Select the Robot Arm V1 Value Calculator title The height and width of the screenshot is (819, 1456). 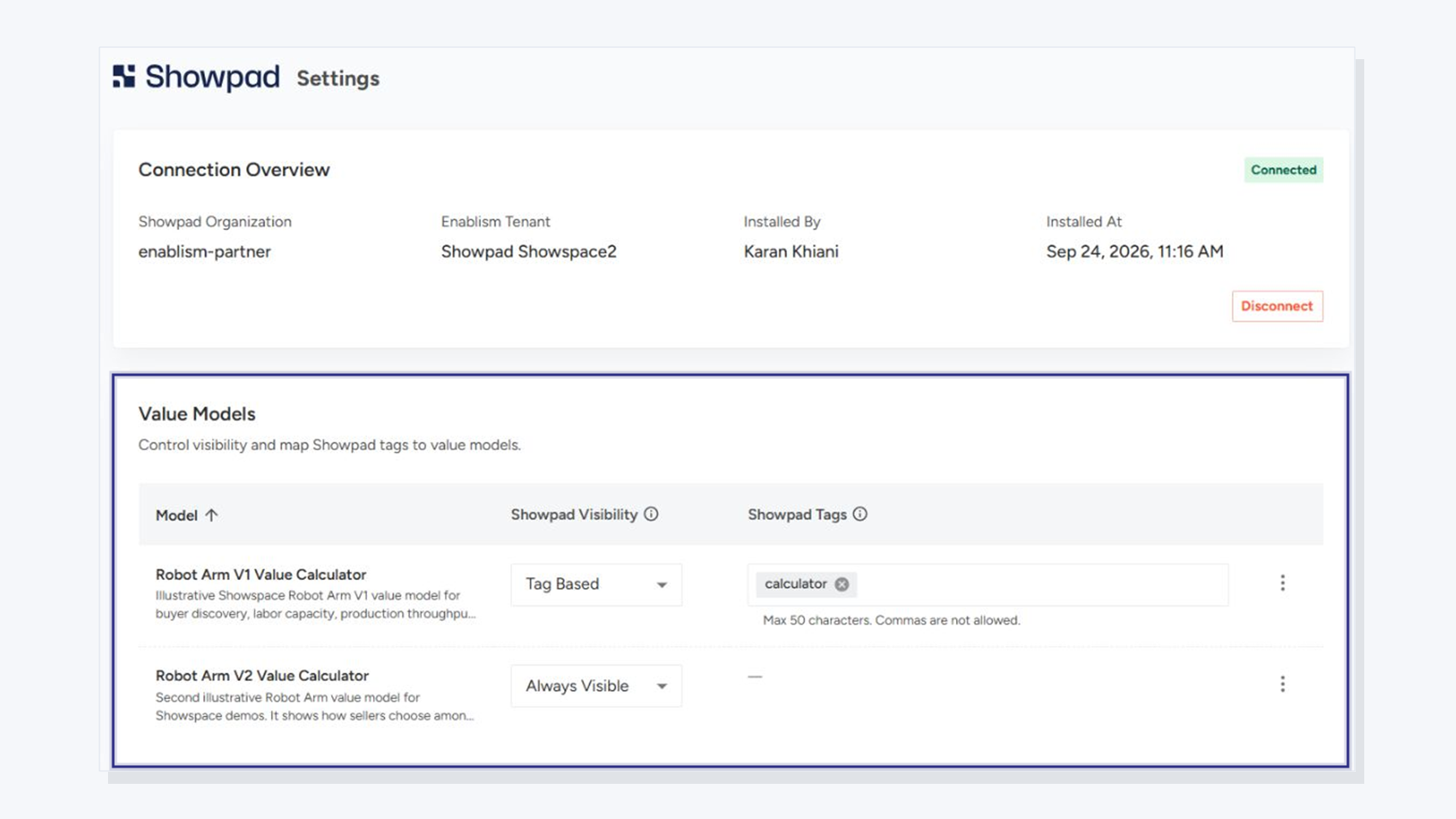click(x=261, y=575)
